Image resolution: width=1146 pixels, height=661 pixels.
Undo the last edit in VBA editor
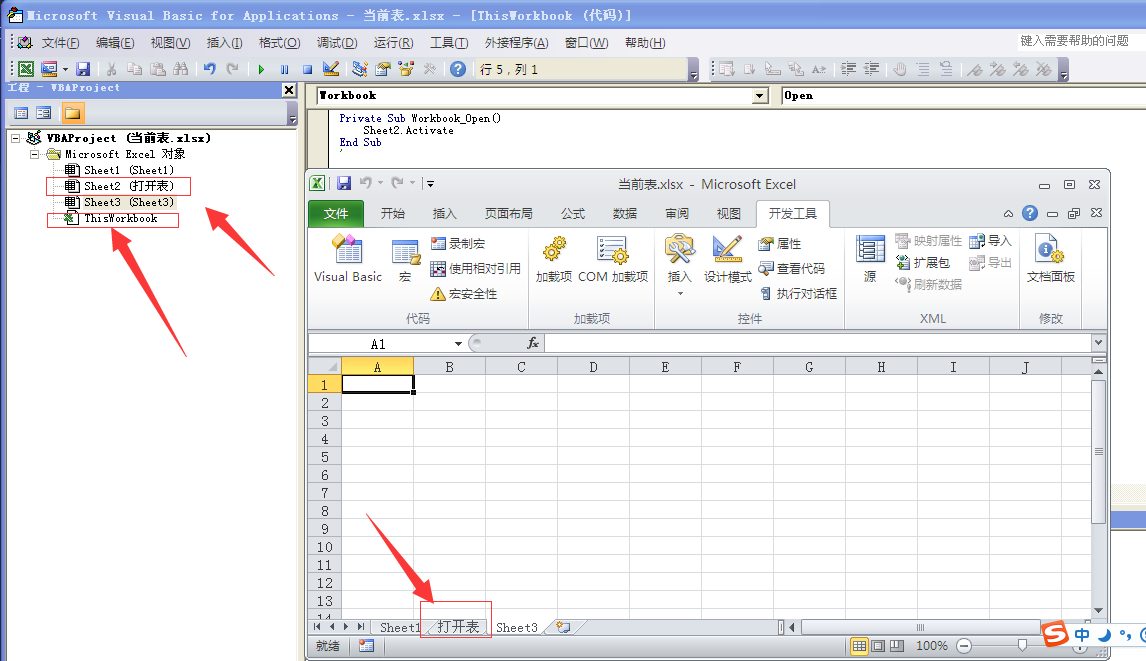[x=210, y=69]
